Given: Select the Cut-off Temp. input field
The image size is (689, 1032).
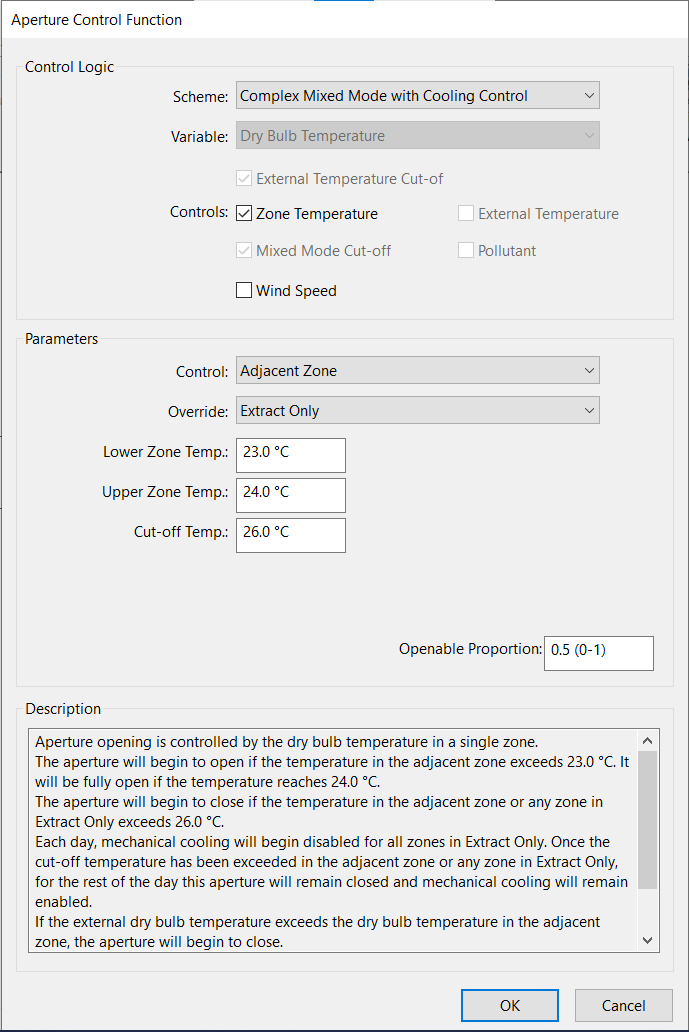Looking at the screenshot, I should click(x=291, y=535).
